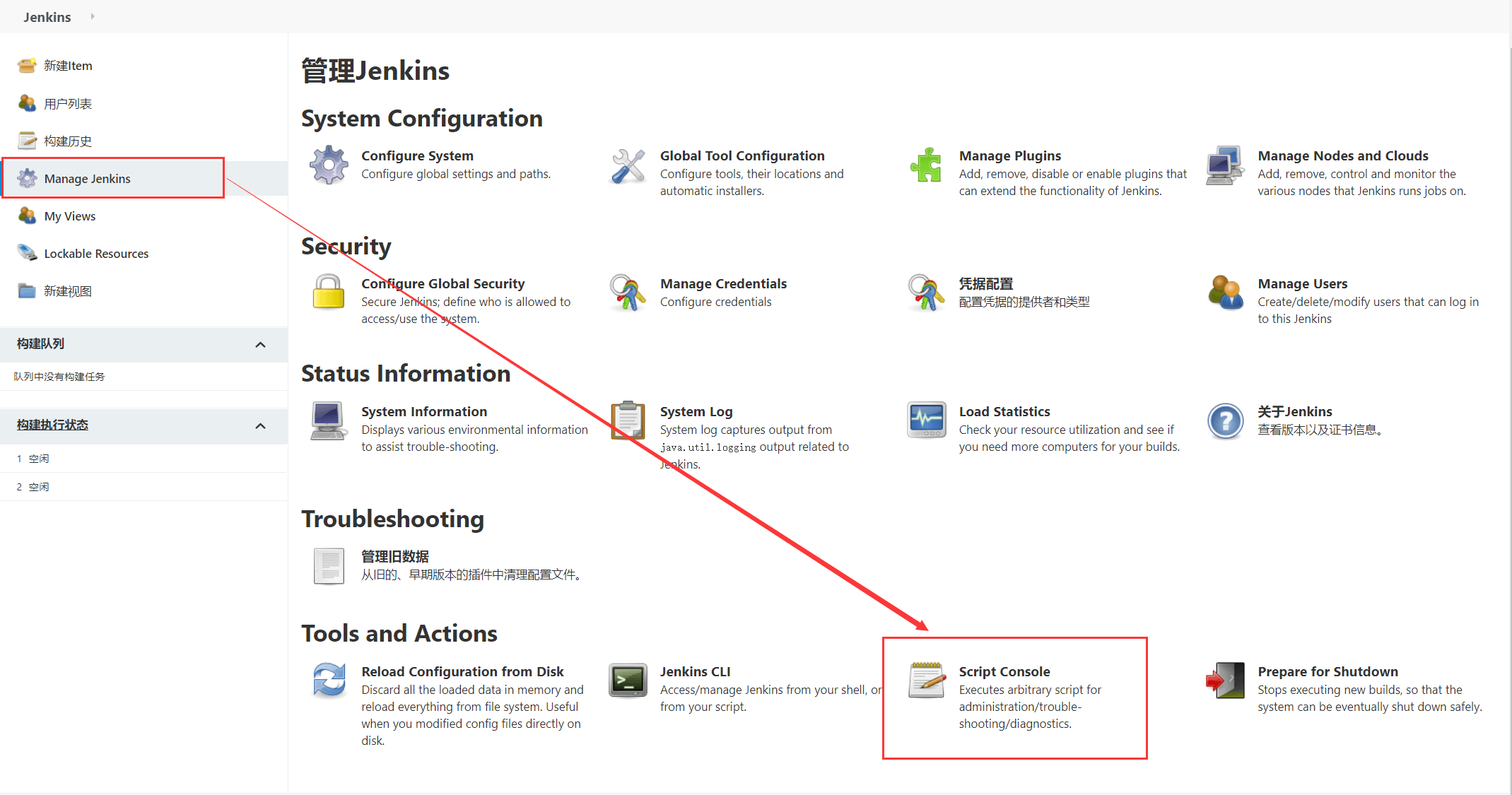Open the Manage Users link
1512x795 pixels.
1302,283
